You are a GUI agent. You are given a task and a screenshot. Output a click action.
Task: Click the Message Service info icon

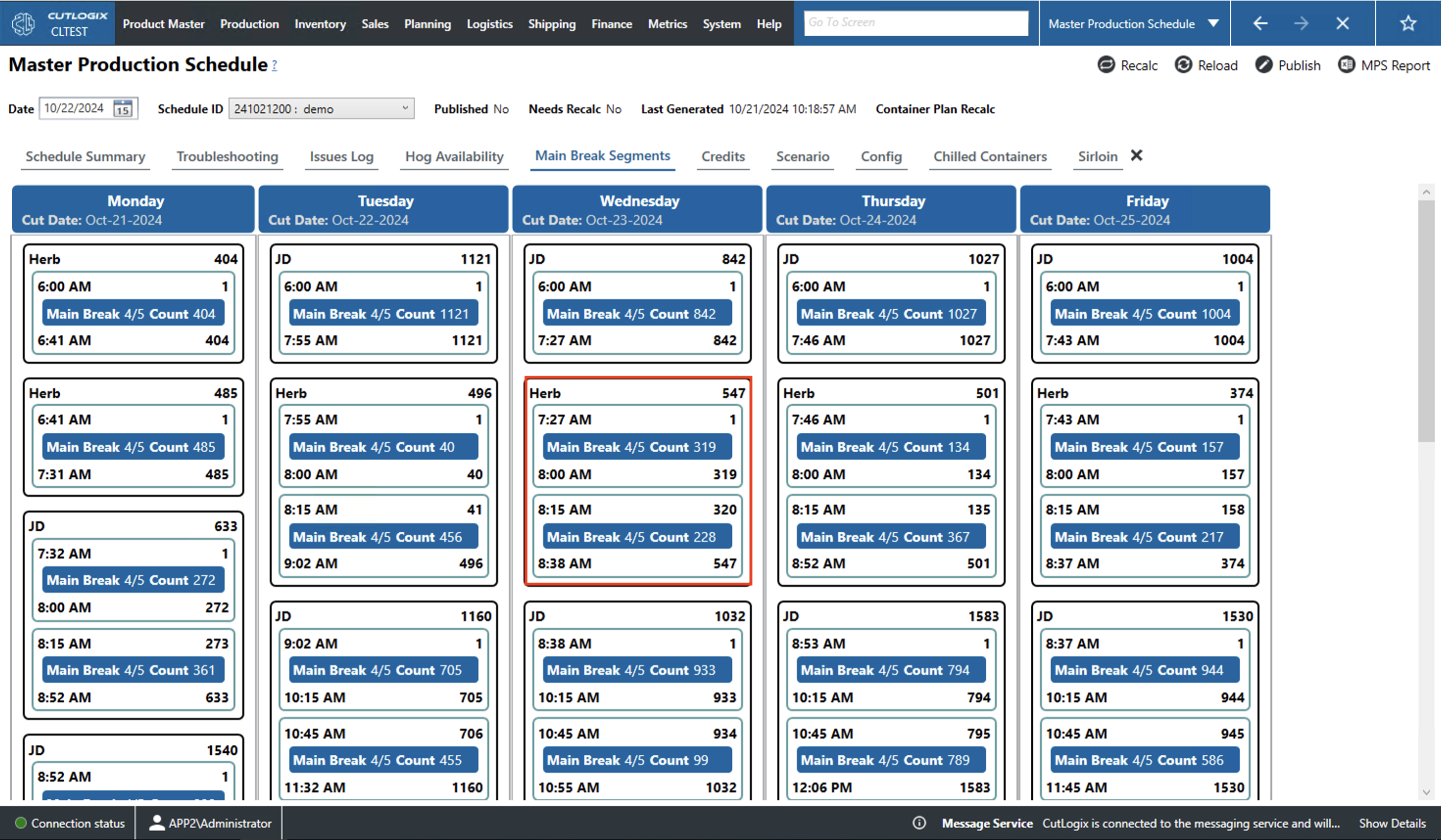click(919, 823)
